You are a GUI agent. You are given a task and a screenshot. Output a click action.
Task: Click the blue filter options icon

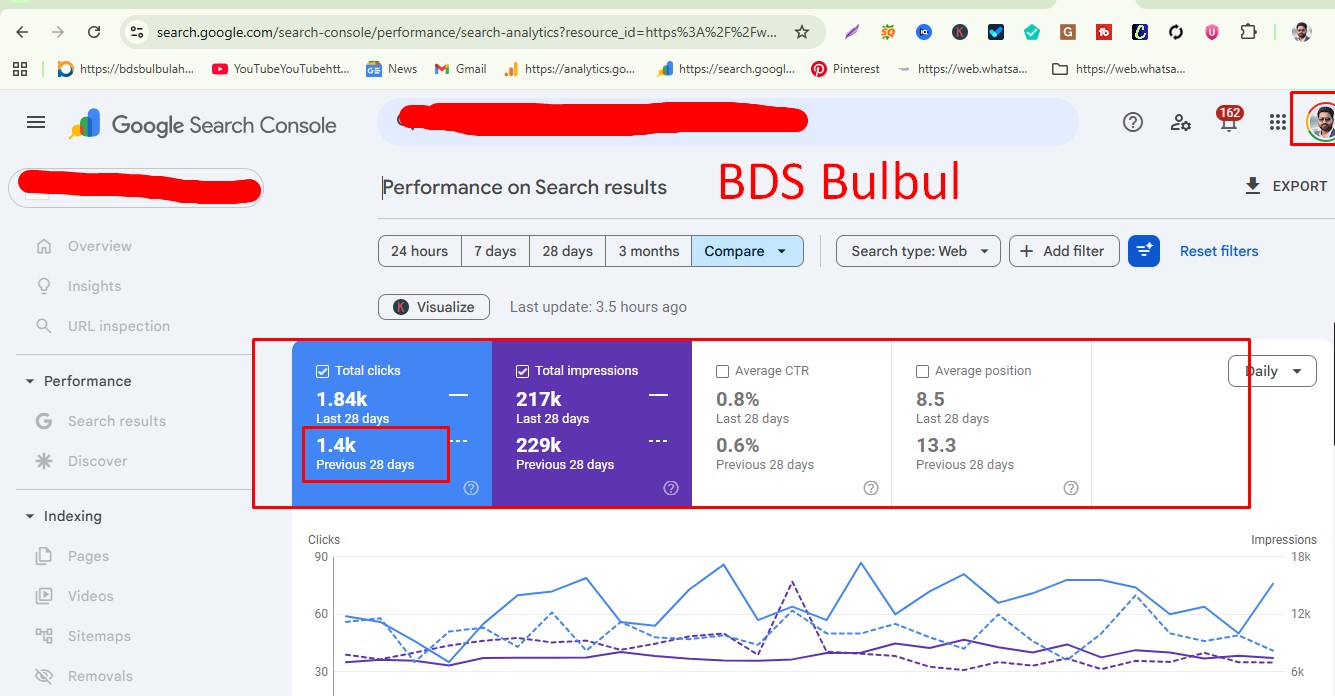1144,251
